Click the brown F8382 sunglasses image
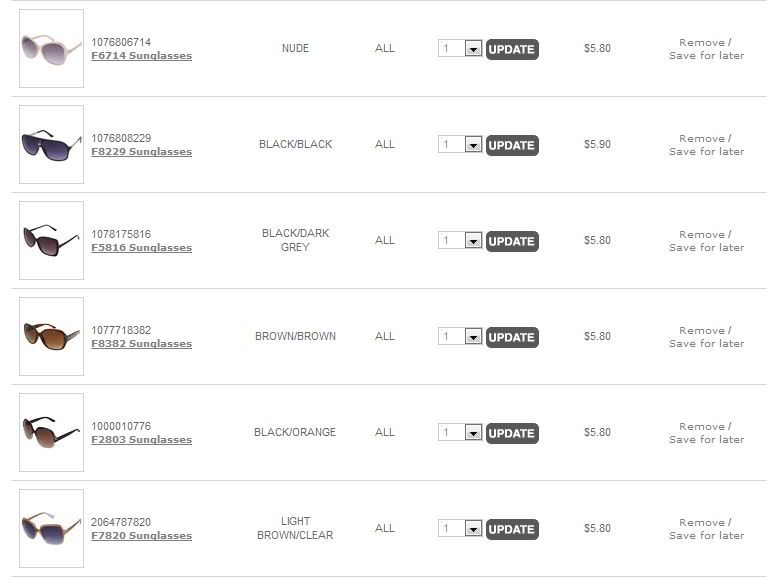The image size is (767, 579). (51, 336)
